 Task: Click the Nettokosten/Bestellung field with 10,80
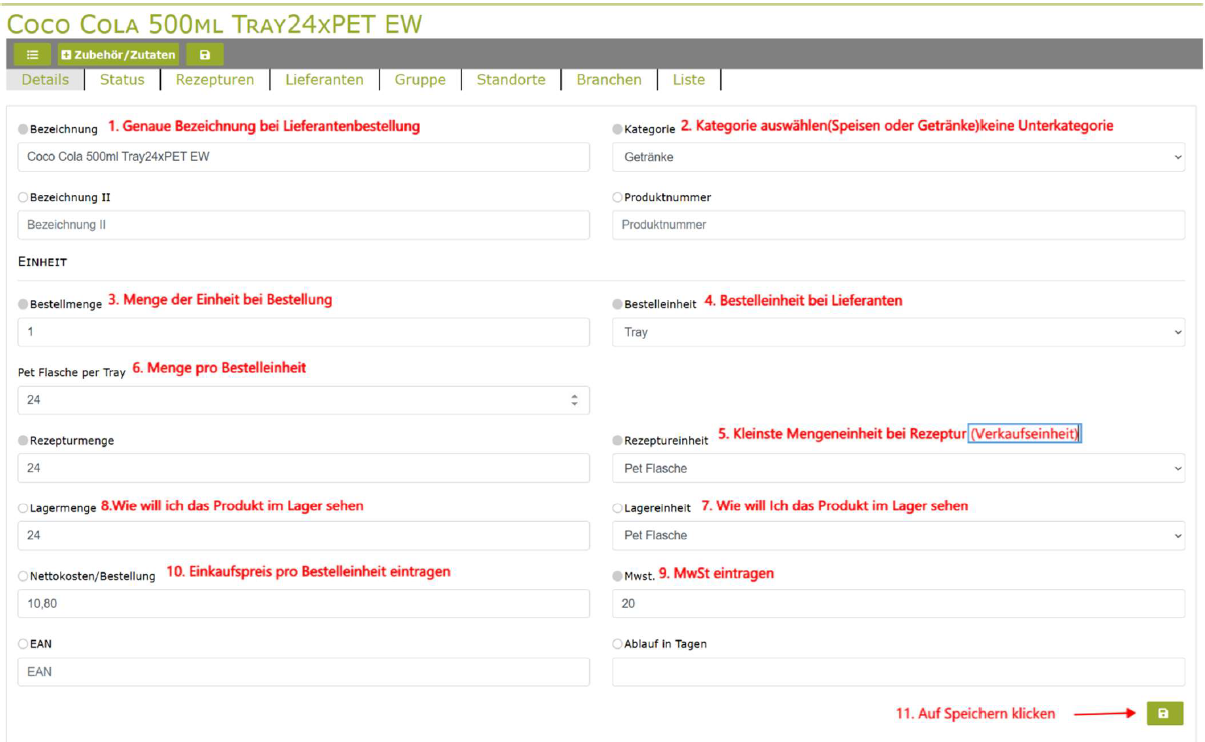coord(304,603)
